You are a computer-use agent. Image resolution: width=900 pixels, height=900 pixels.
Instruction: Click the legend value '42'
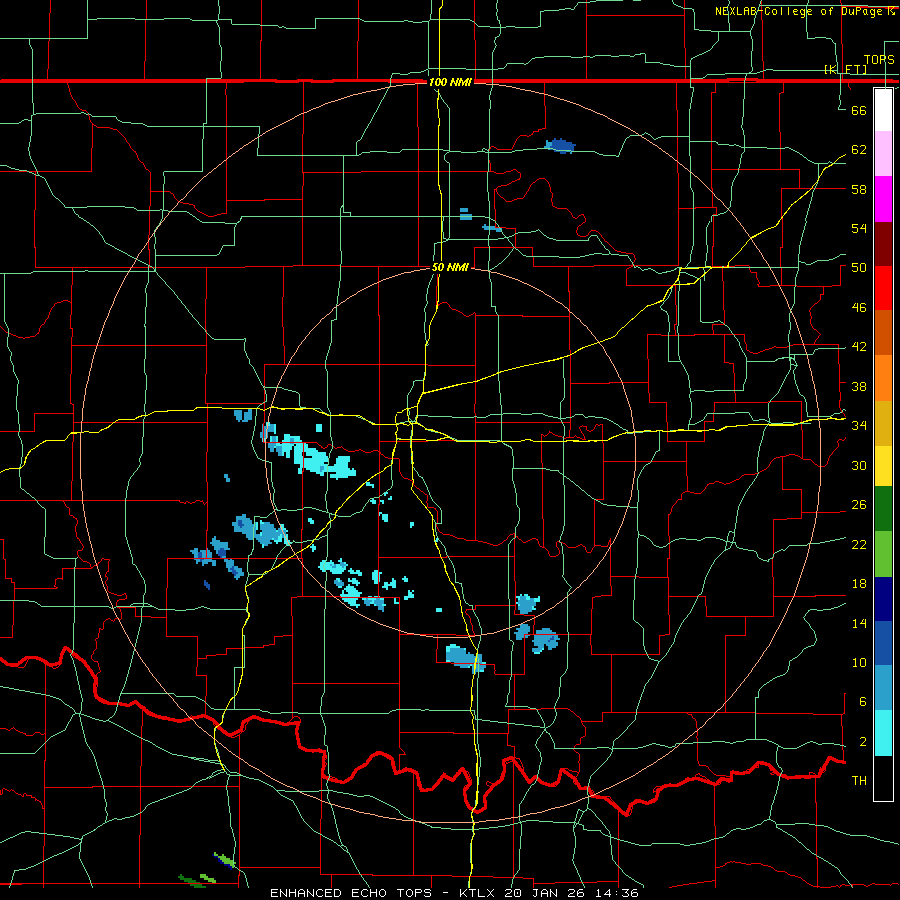pyautogui.click(x=859, y=347)
